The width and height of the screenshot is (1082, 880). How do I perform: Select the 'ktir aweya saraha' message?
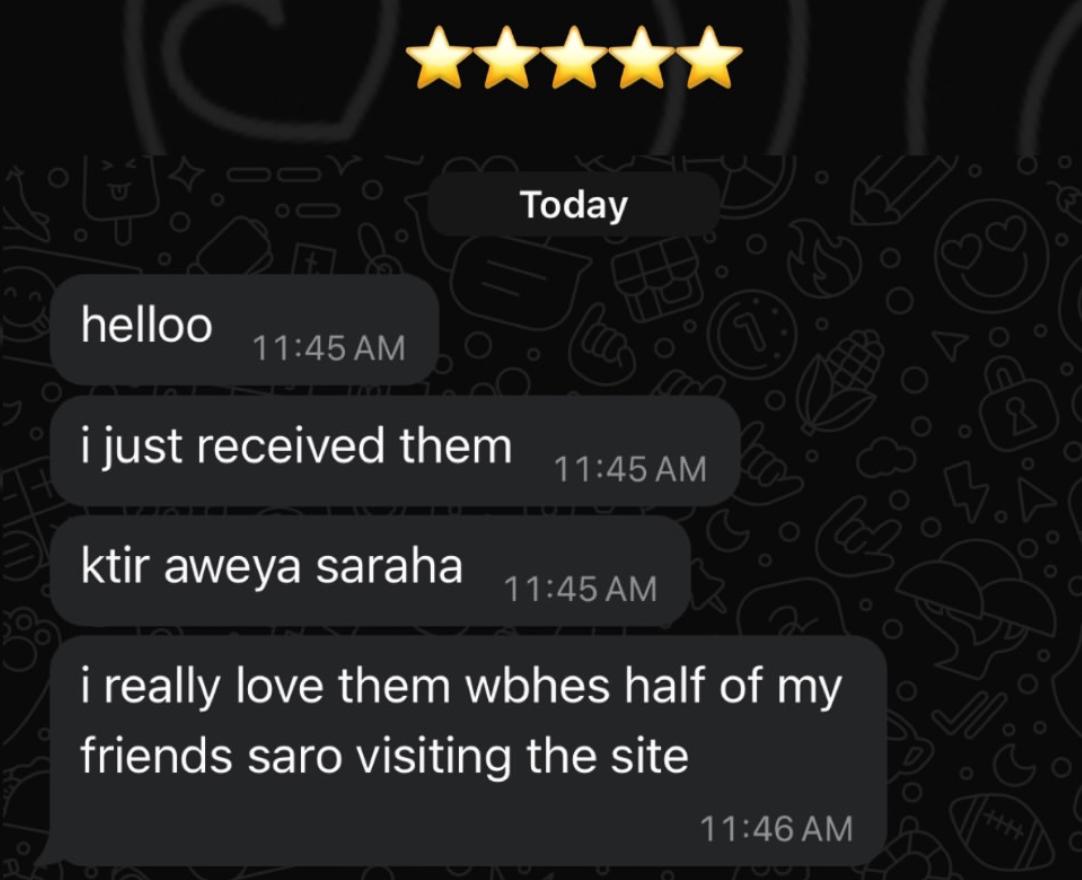coord(371,571)
